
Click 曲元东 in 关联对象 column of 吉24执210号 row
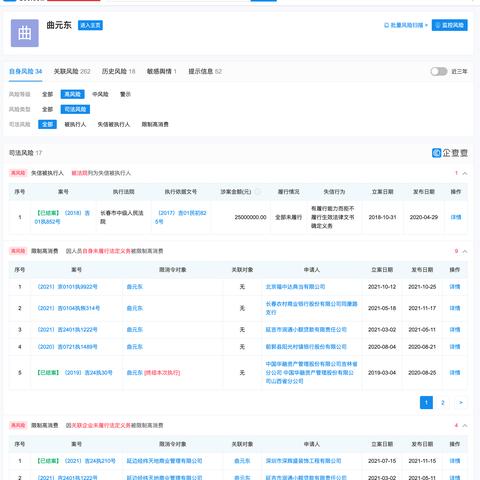[x=242, y=461]
